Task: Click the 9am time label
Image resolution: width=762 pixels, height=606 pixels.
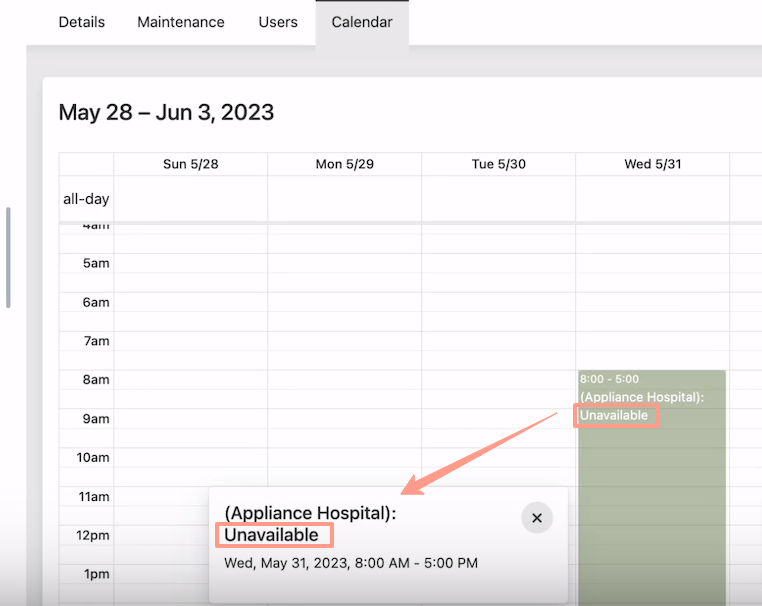Action: 96,419
